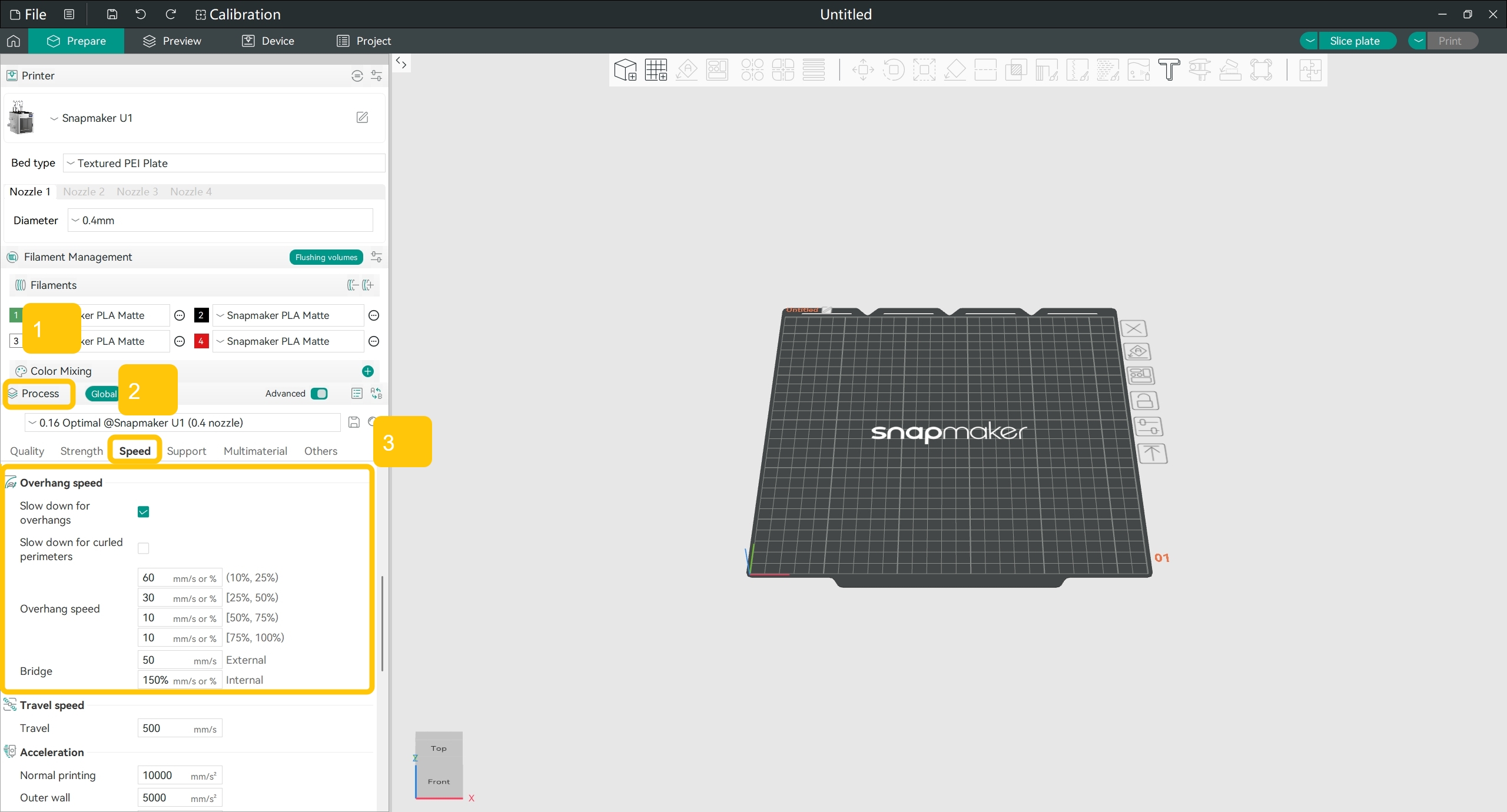The height and width of the screenshot is (812, 1507).
Task: Click the Add plate grid icon
Action: click(656, 70)
